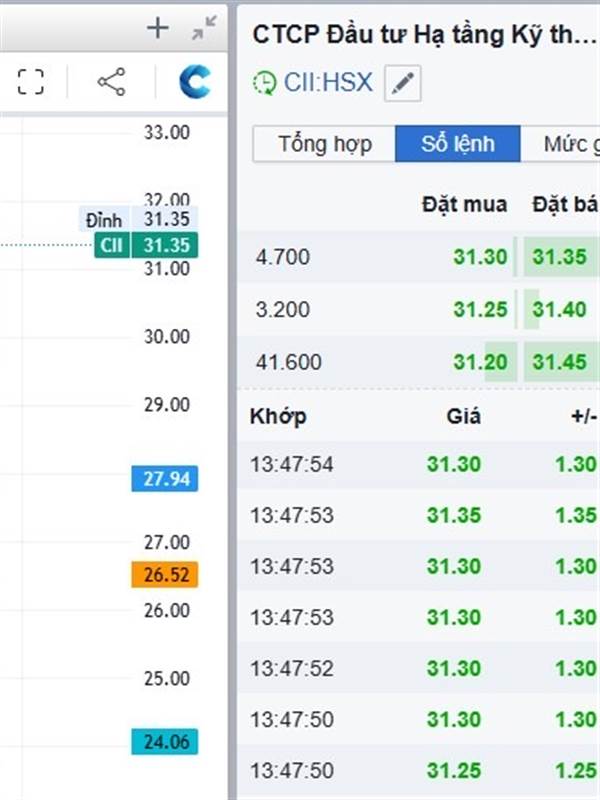Click the pencil edit icon beside CII:HSX
This screenshot has height=800, width=600.
click(x=402, y=83)
